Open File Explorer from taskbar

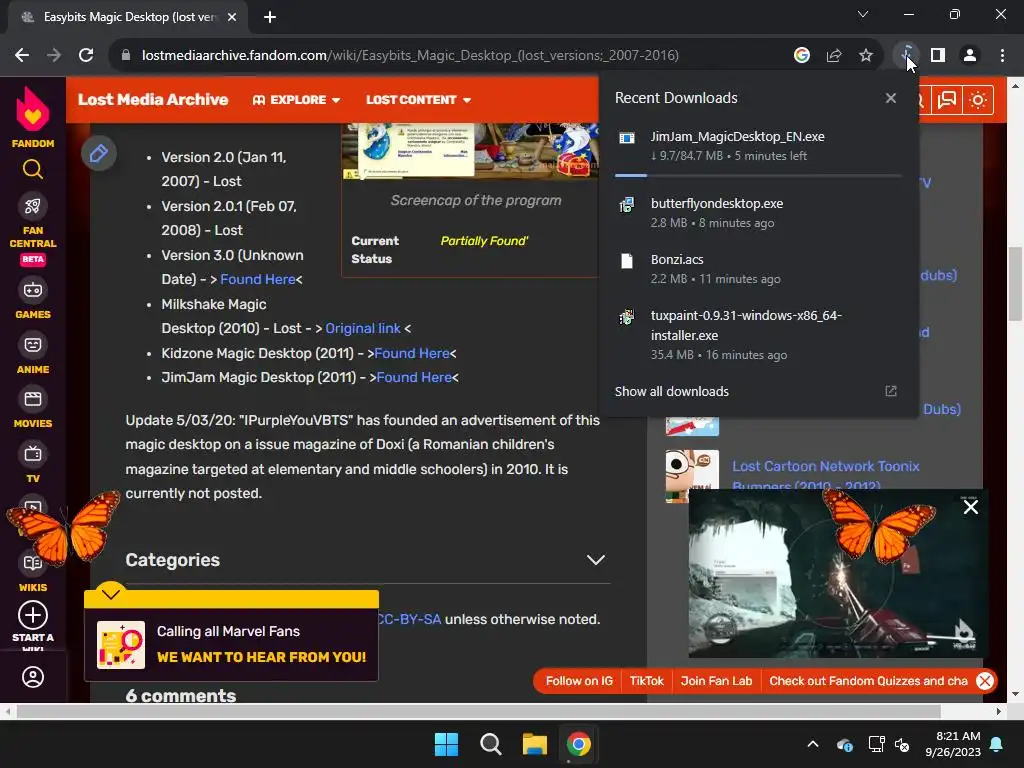coord(535,744)
